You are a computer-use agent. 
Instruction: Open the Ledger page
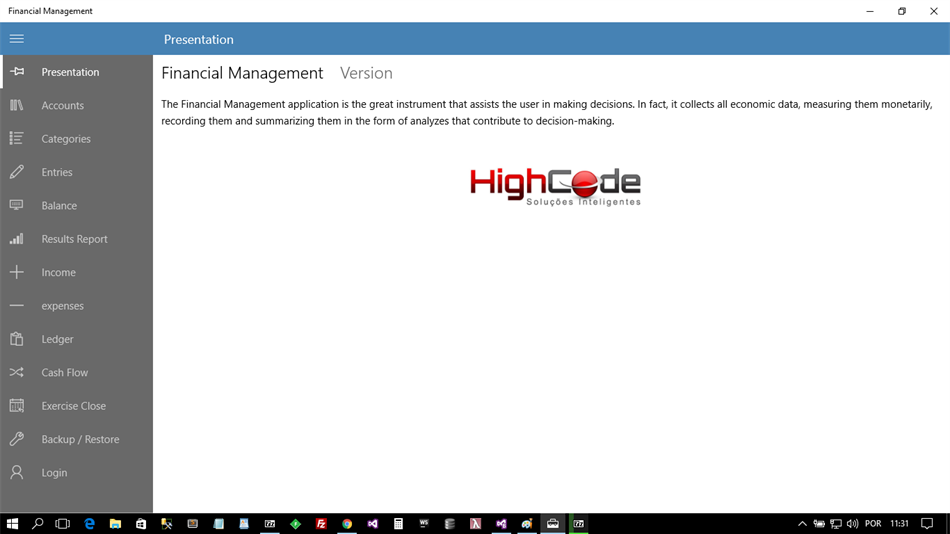click(x=76, y=339)
